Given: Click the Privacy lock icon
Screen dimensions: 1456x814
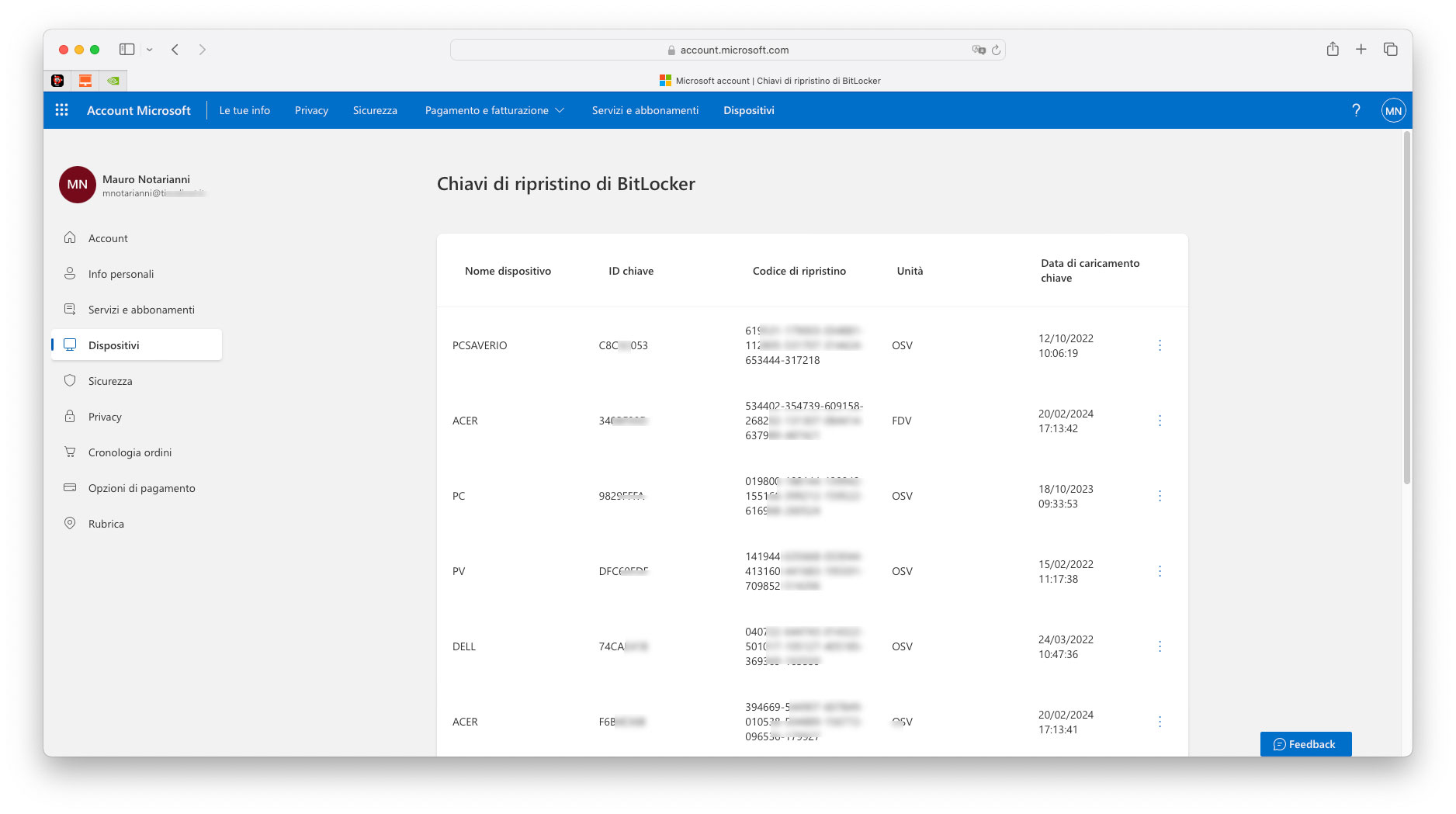Looking at the screenshot, I should 70,416.
